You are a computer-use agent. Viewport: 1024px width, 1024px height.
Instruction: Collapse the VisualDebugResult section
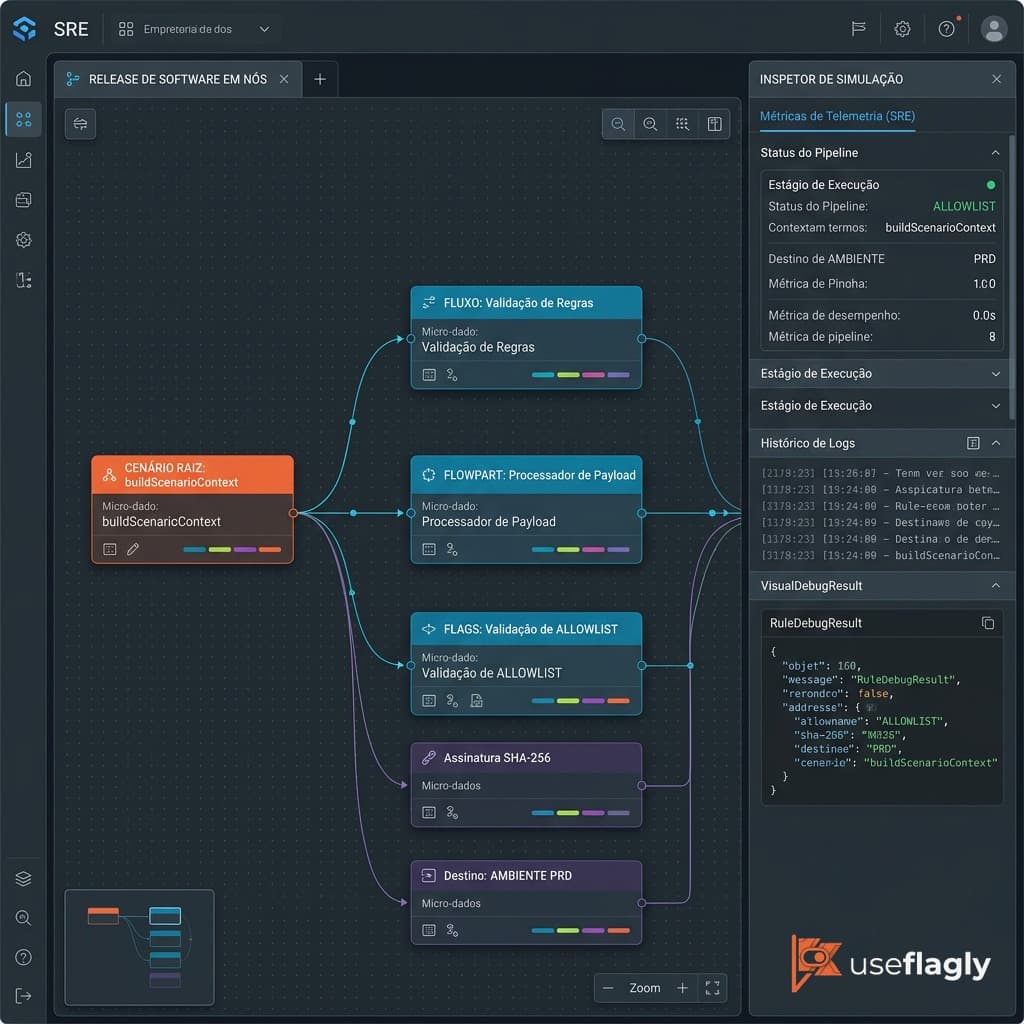click(995, 586)
